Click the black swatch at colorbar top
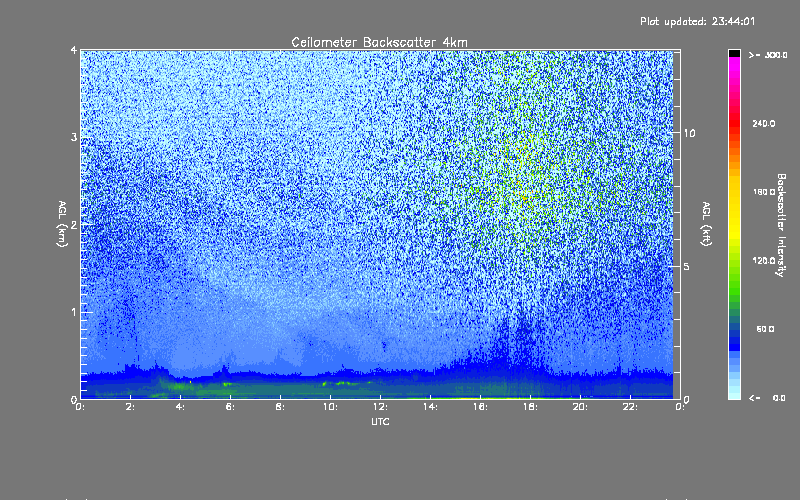This screenshot has width=800, height=500. [734, 53]
